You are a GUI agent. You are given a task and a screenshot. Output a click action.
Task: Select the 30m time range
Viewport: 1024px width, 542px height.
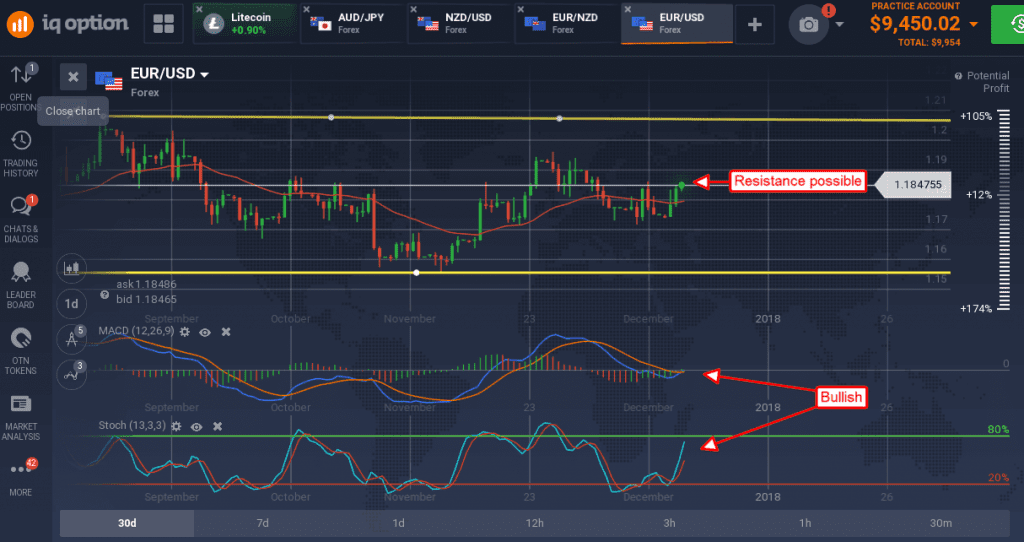tap(940, 523)
